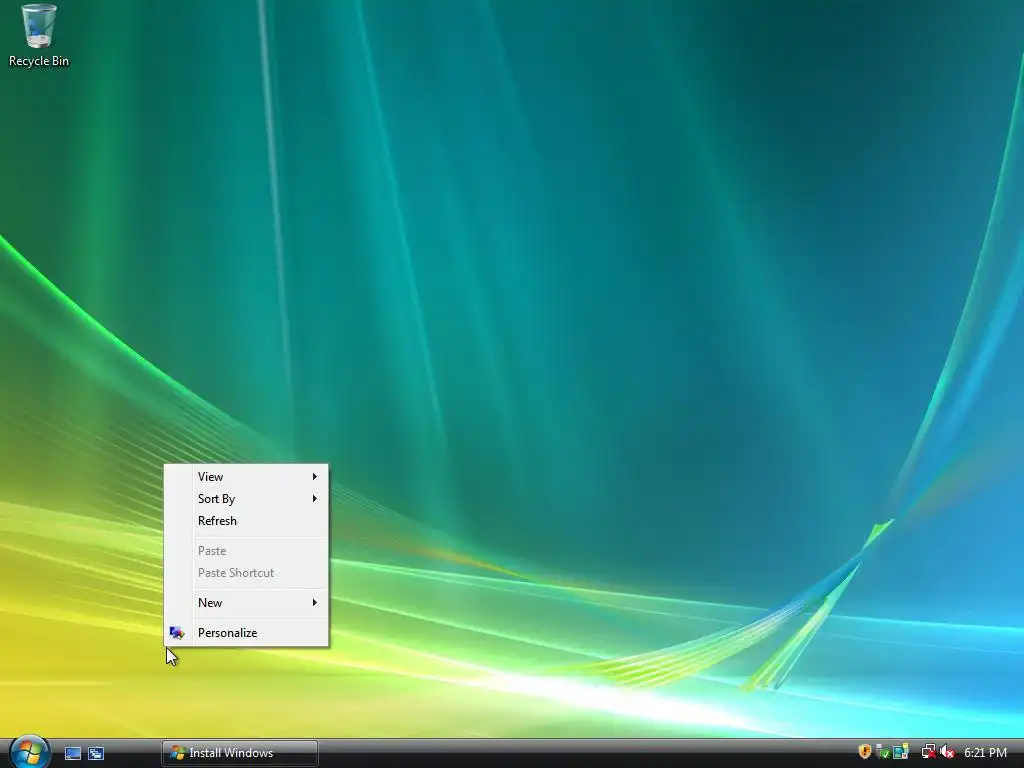
Task: Open the Sort By submenu
Action: pyautogui.click(x=246, y=499)
